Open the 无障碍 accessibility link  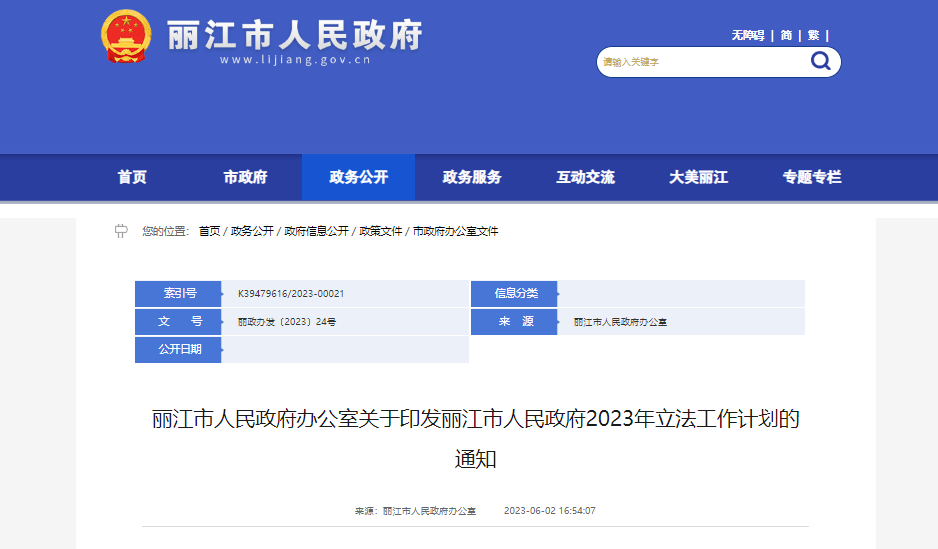748,35
